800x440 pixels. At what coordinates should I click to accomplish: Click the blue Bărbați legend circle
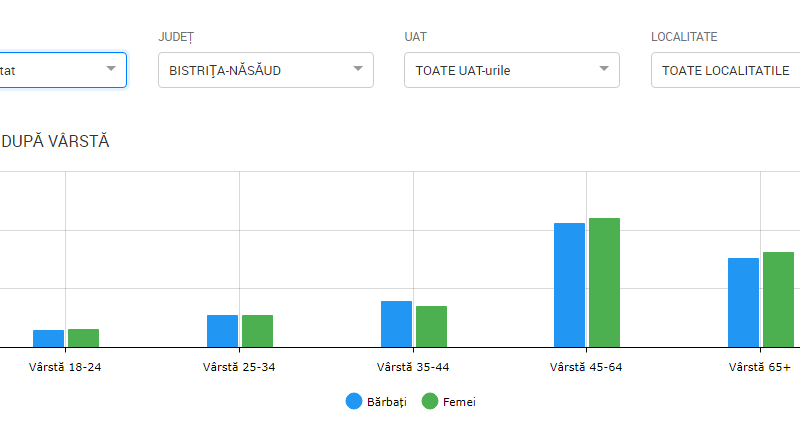pyautogui.click(x=354, y=401)
